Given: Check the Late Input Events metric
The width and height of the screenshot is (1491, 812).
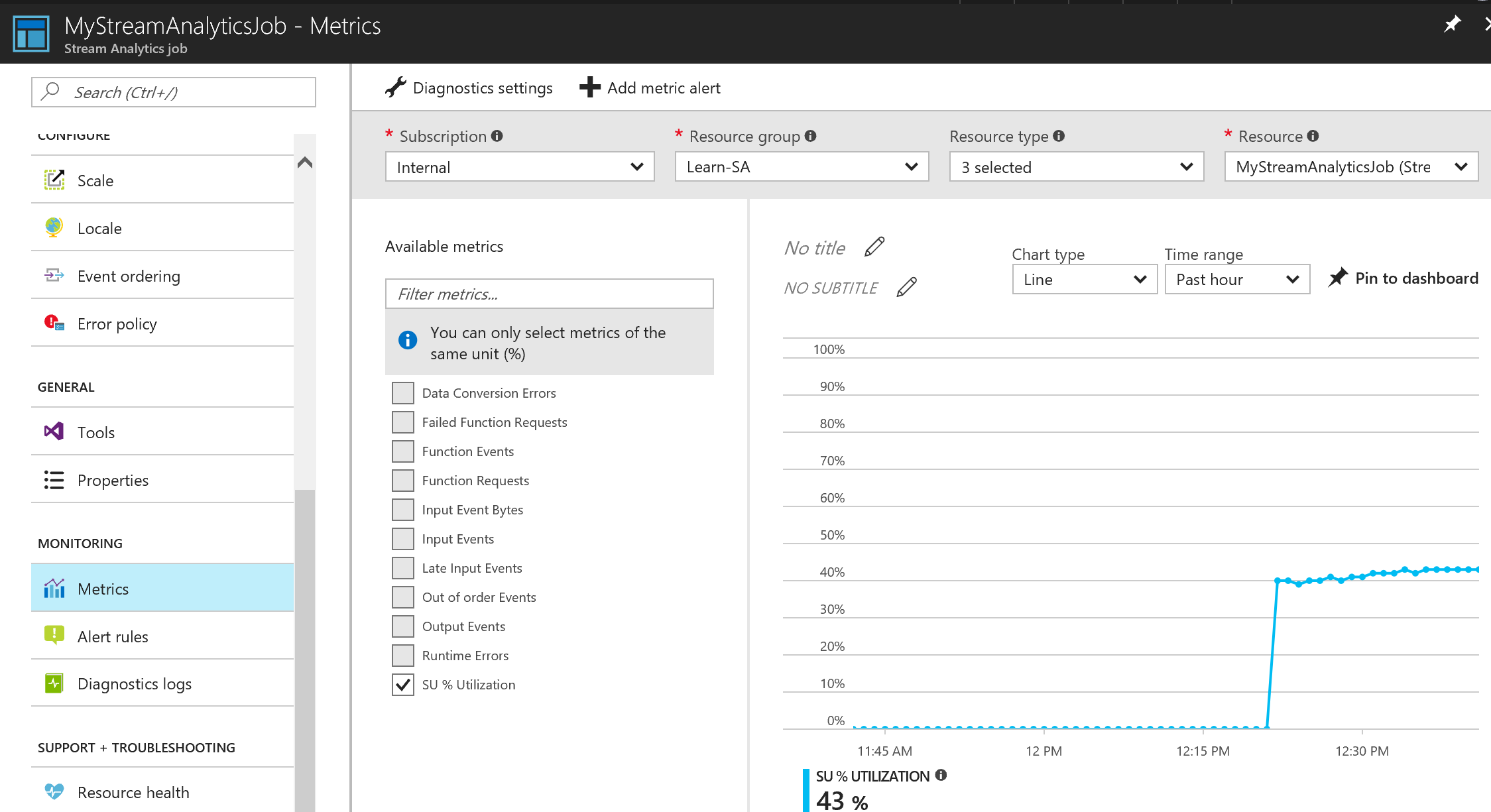Looking at the screenshot, I should pos(403,568).
